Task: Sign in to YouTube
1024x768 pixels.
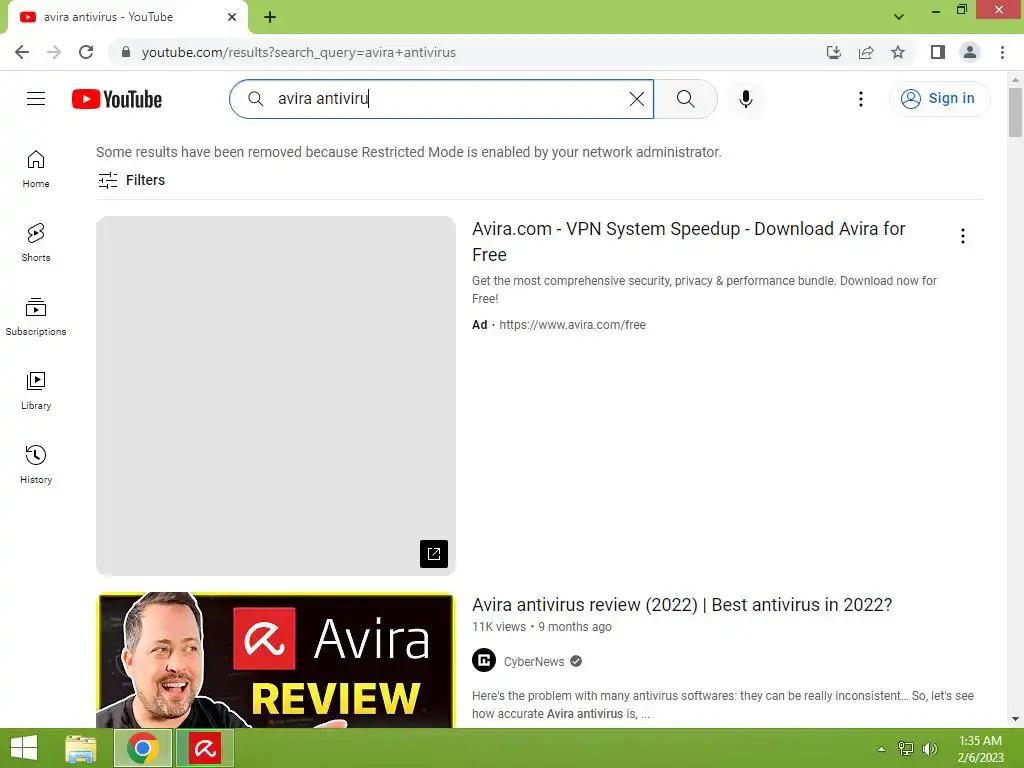Action: pos(939,99)
